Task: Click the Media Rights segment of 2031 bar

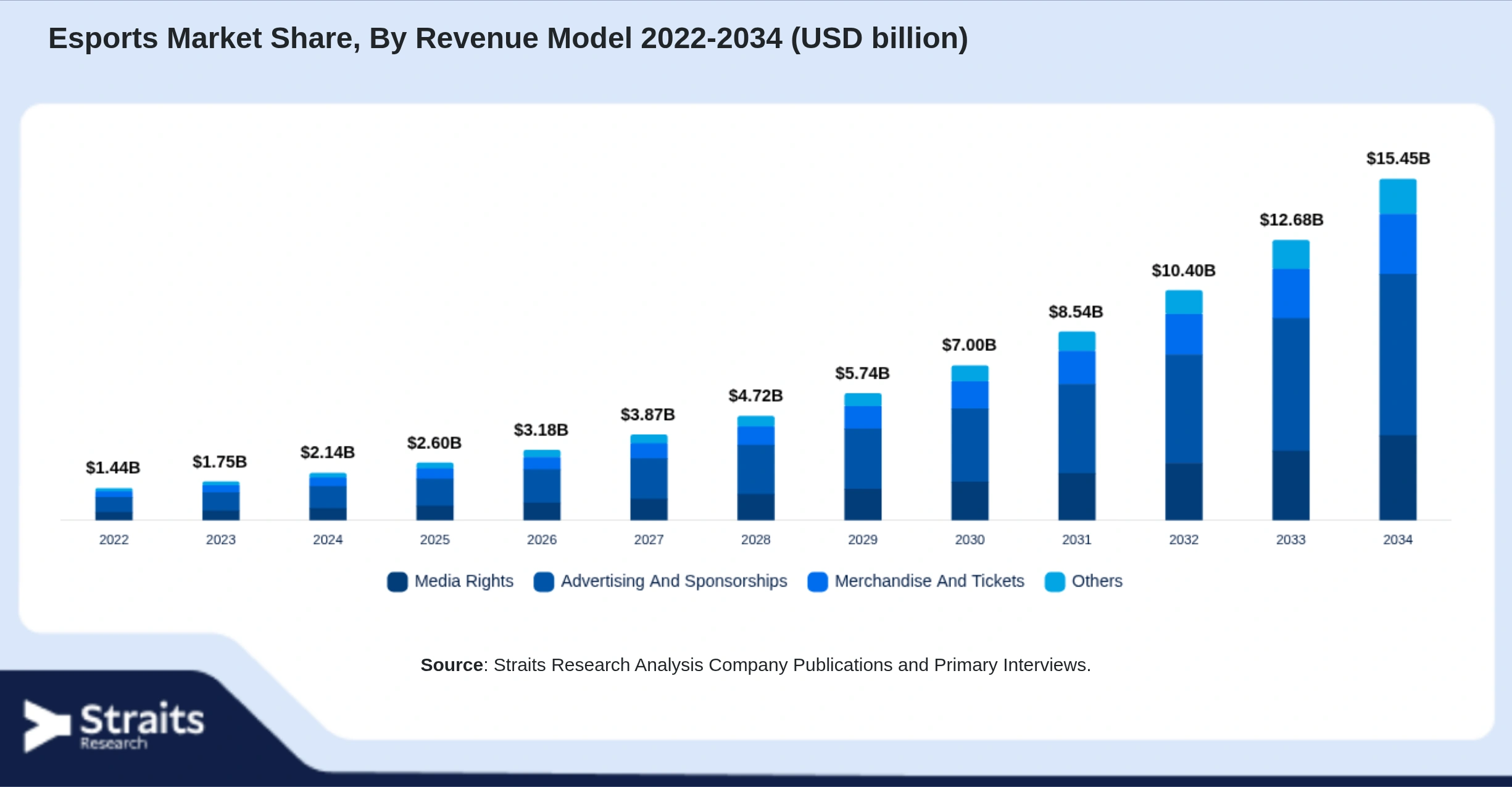Action: [x=1077, y=497]
